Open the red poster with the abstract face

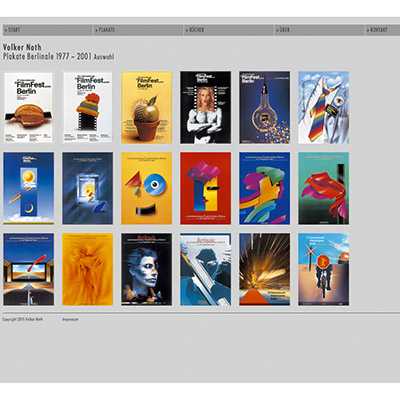(x=206, y=188)
